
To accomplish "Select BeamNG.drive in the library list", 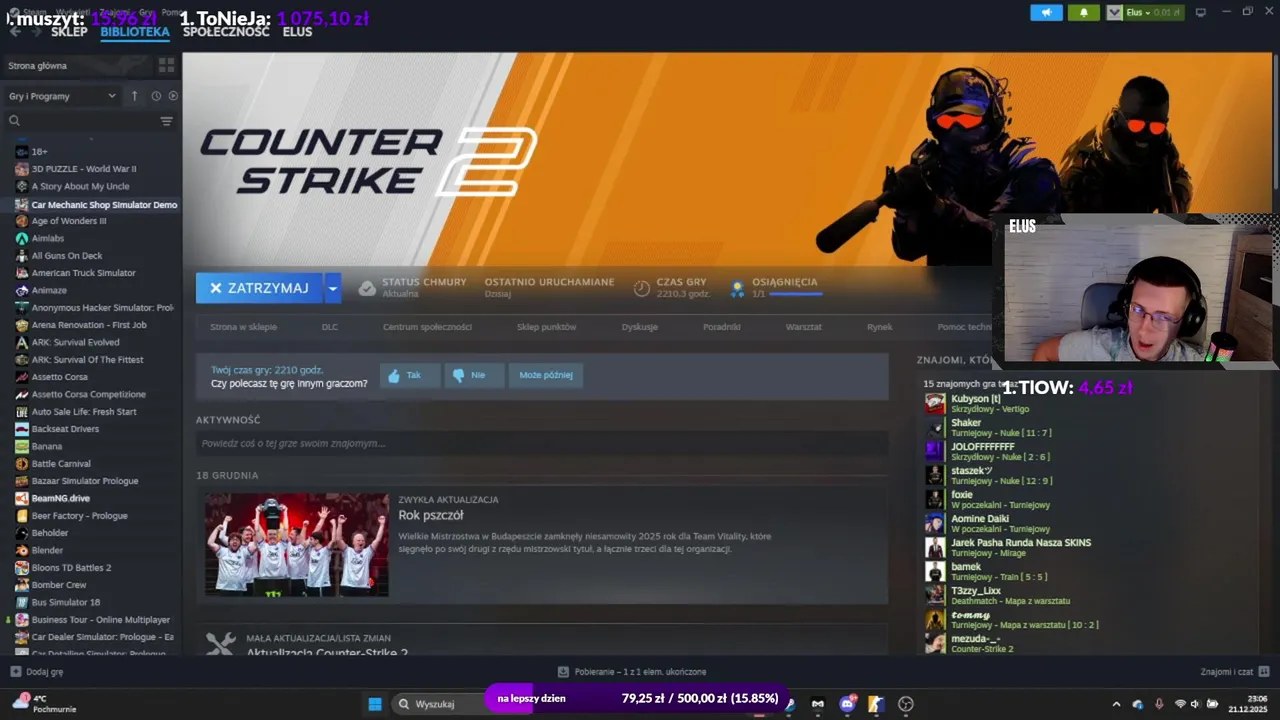I will (60, 498).
